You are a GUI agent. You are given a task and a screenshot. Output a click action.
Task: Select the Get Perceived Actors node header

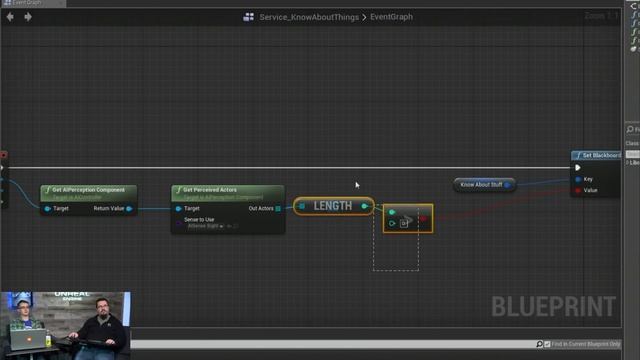pos(228,193)
